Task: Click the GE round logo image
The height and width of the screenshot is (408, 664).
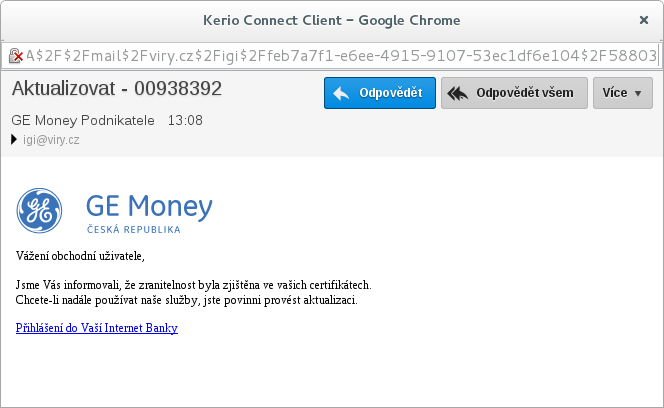Action: (x=39, y=211)
